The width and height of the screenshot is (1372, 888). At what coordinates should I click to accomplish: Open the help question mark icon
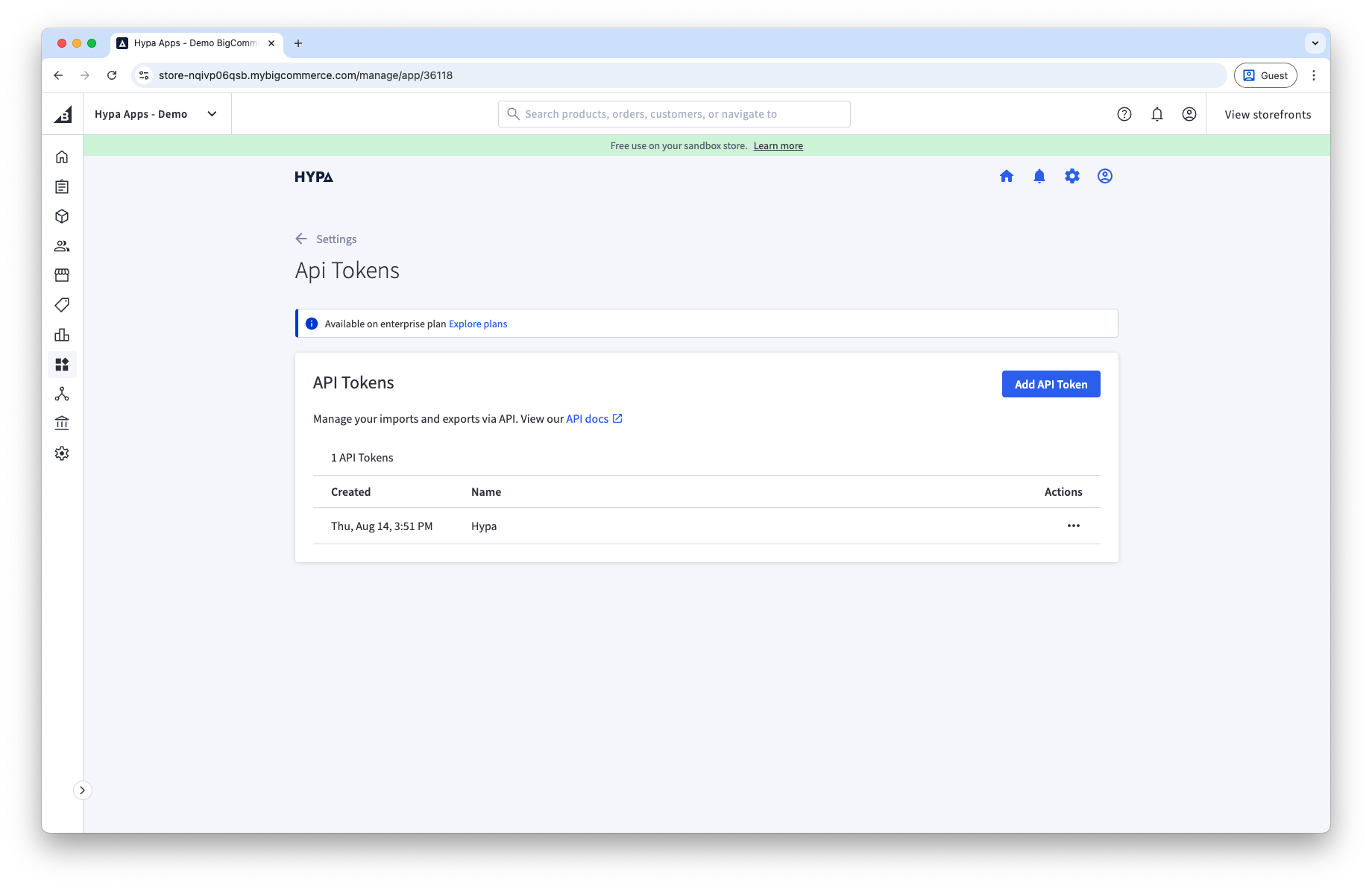pyautogui.click(x=1124, y=114)
